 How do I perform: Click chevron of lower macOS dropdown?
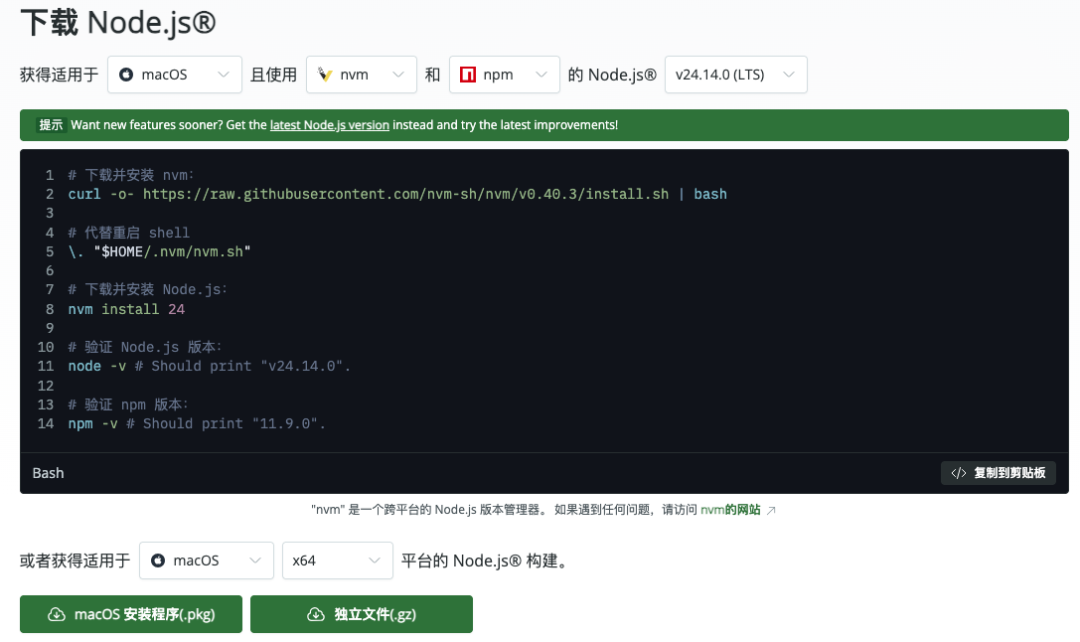(255, 561)
